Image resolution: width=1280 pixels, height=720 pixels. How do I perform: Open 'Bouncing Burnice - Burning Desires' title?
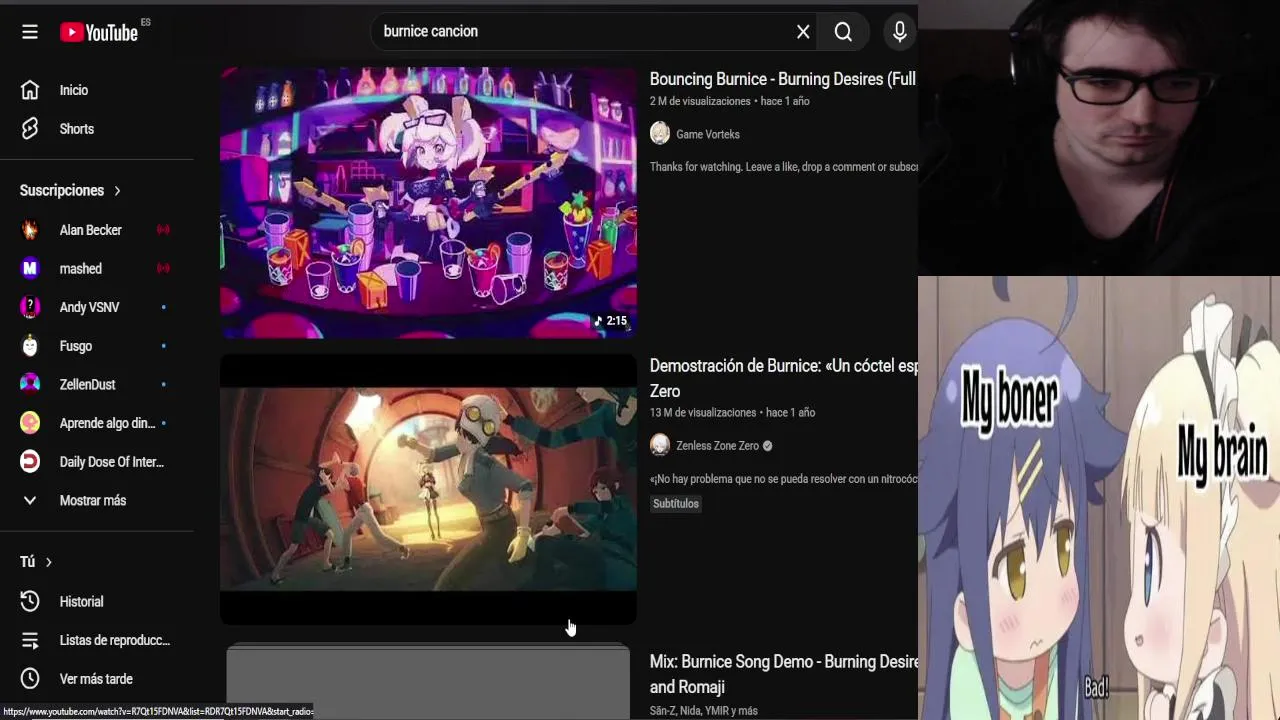pos(783,79)
